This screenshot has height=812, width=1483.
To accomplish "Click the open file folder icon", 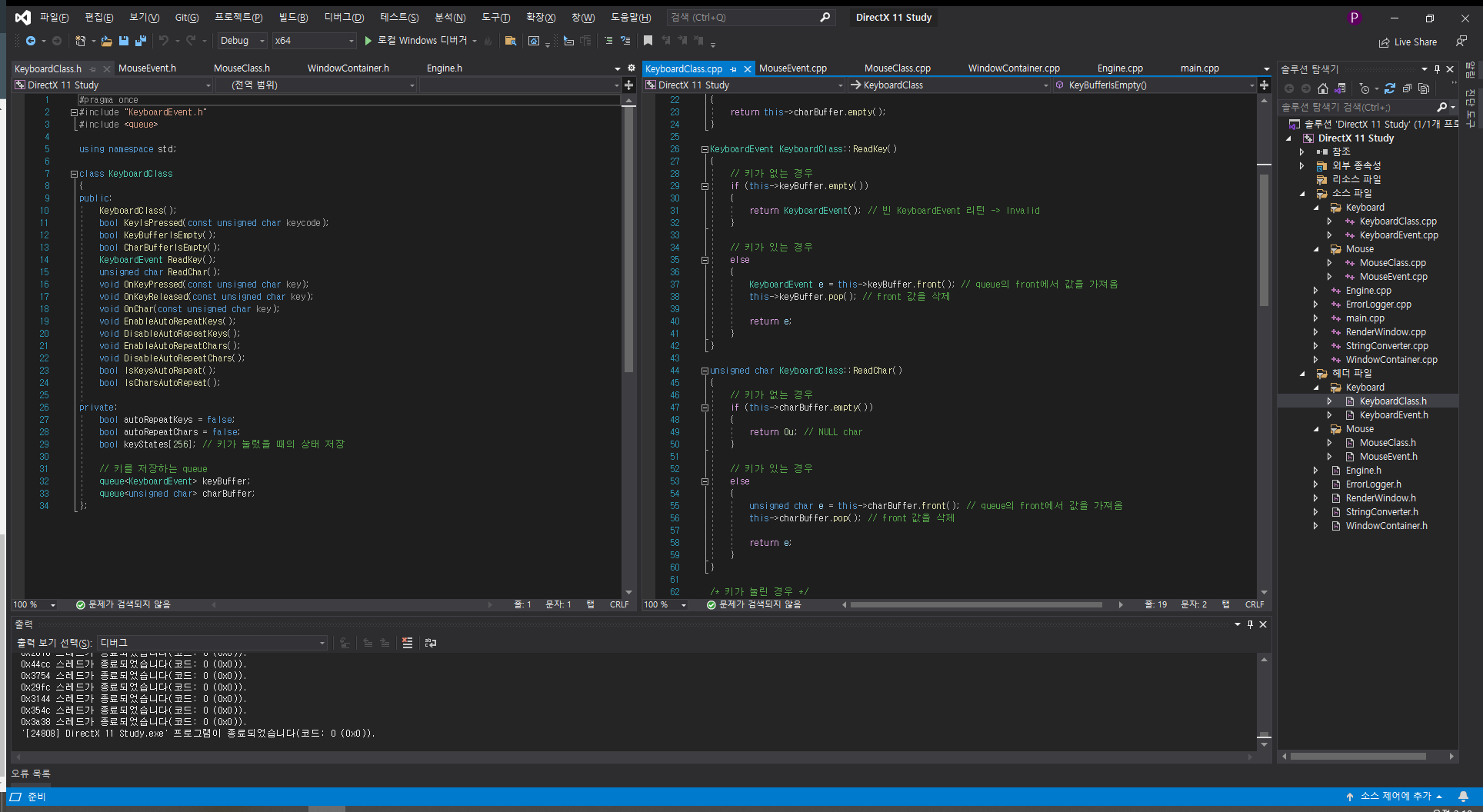I will (106, 41).
